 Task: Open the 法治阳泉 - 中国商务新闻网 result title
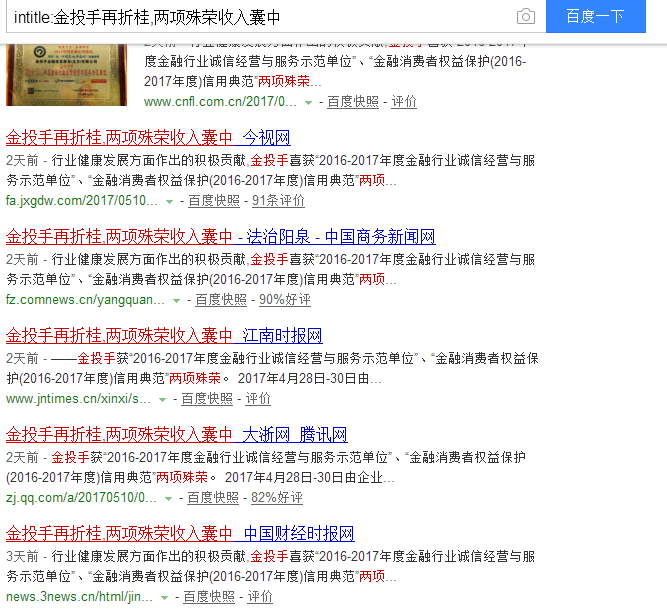pos(220,236)
